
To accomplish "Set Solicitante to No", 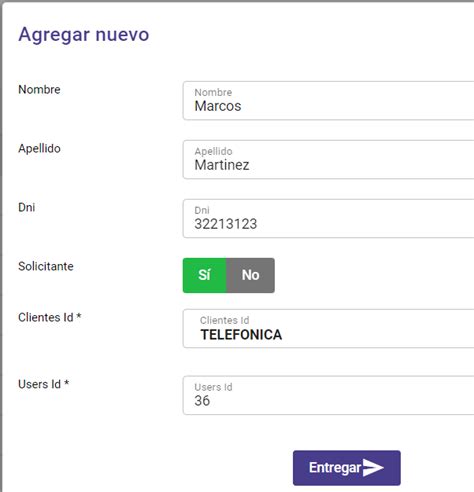I will [251, 275].
